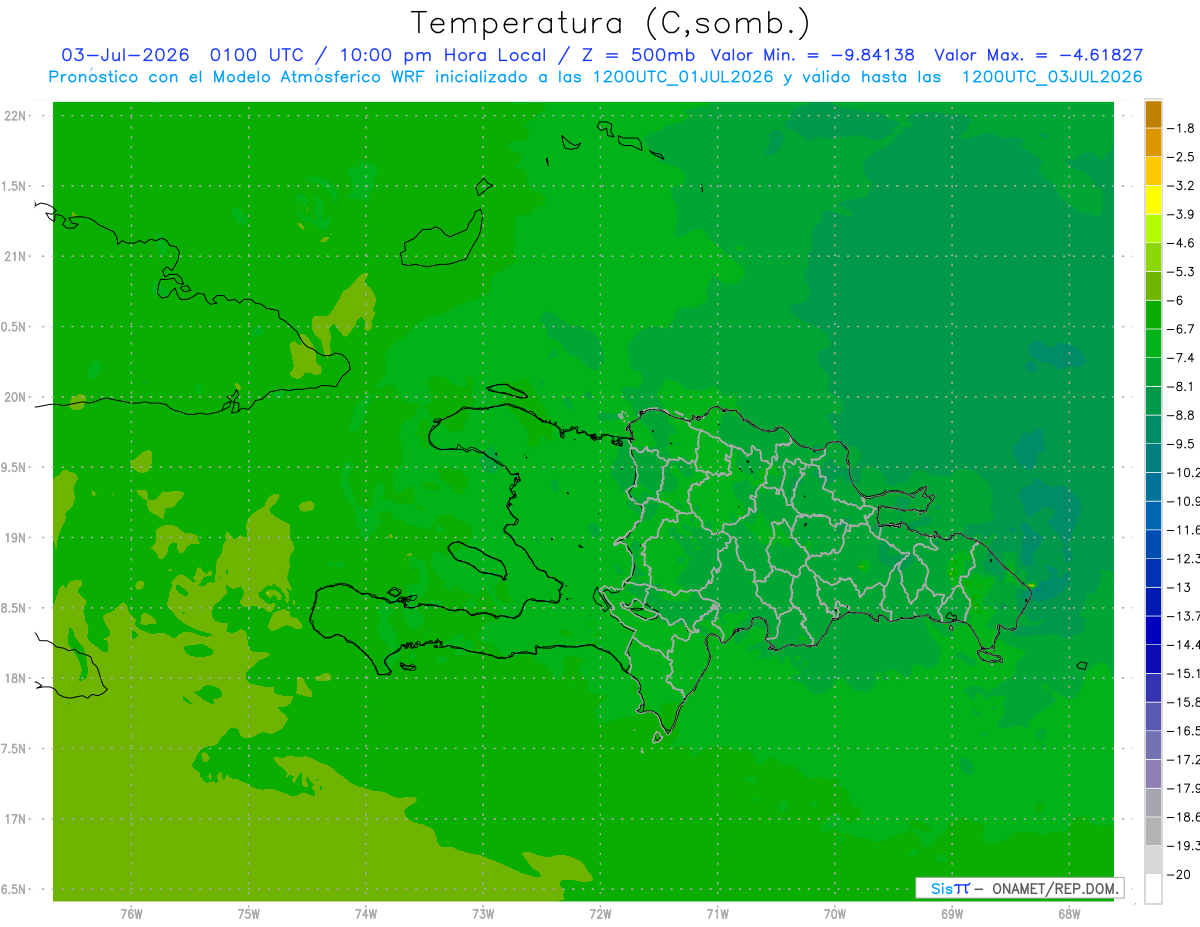Click the "-17.2" colorbar value
Image resolution: width=1200 pixels, height=927 pixels.
[x=1183, y=759]
